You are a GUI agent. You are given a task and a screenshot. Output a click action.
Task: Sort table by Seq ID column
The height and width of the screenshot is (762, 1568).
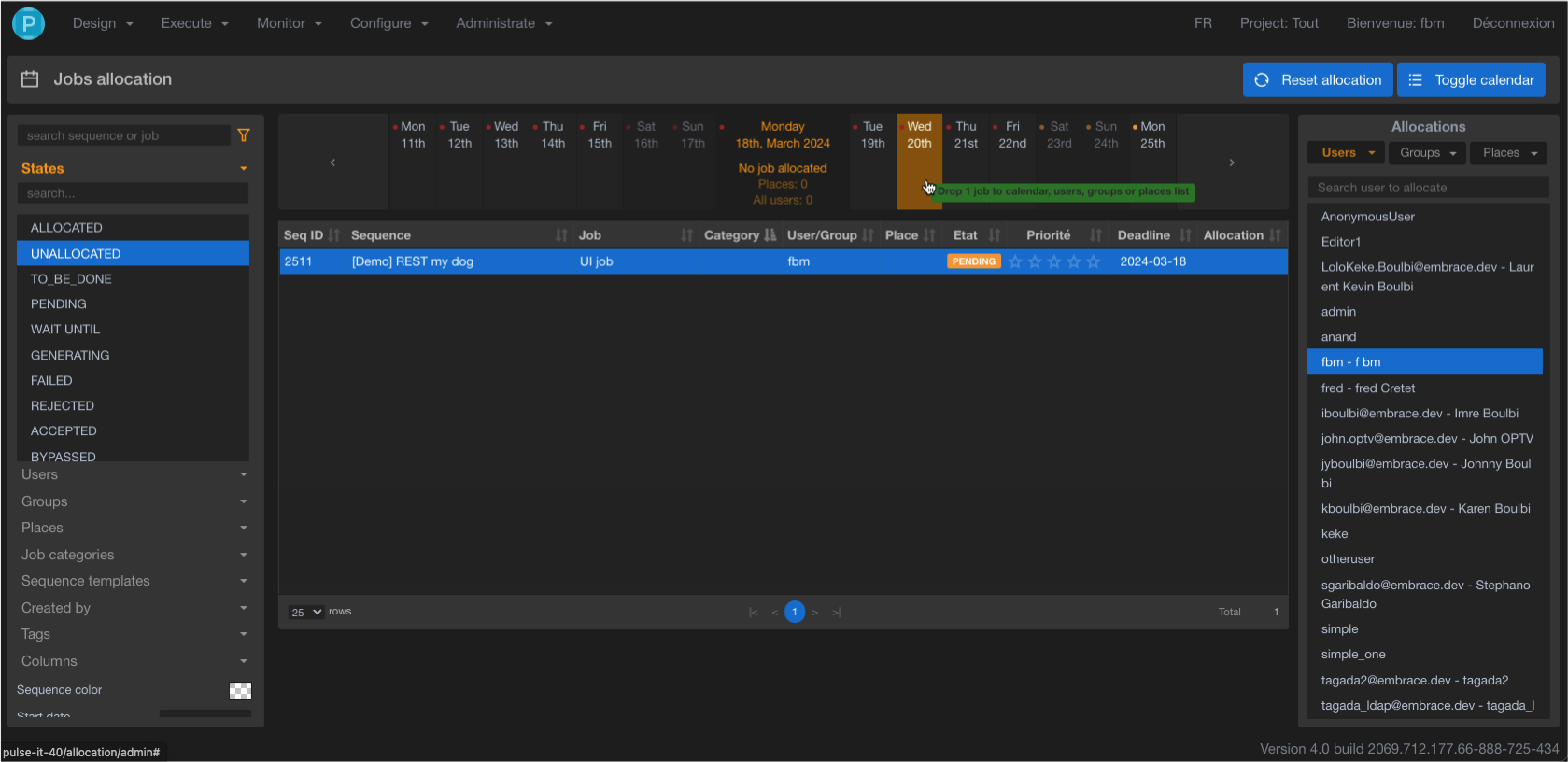tap(333, 235)
